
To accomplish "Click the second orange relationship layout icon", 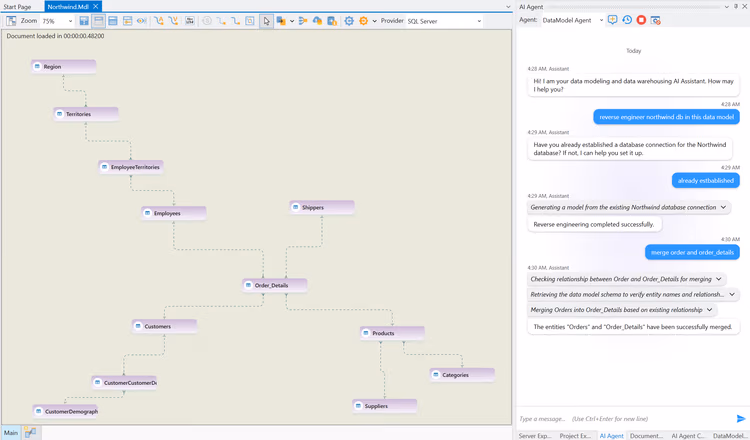I will 173,21.
